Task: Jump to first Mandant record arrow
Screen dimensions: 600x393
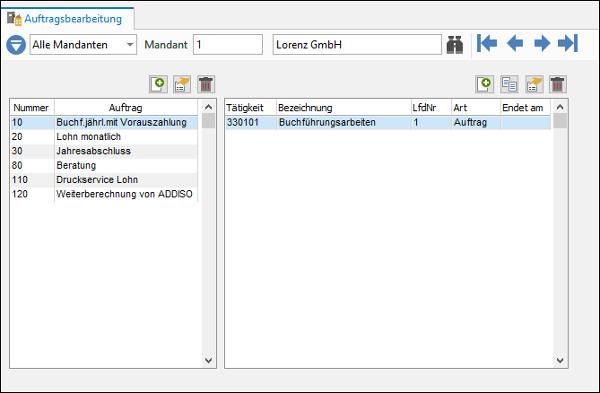Action: click(487, 43)
